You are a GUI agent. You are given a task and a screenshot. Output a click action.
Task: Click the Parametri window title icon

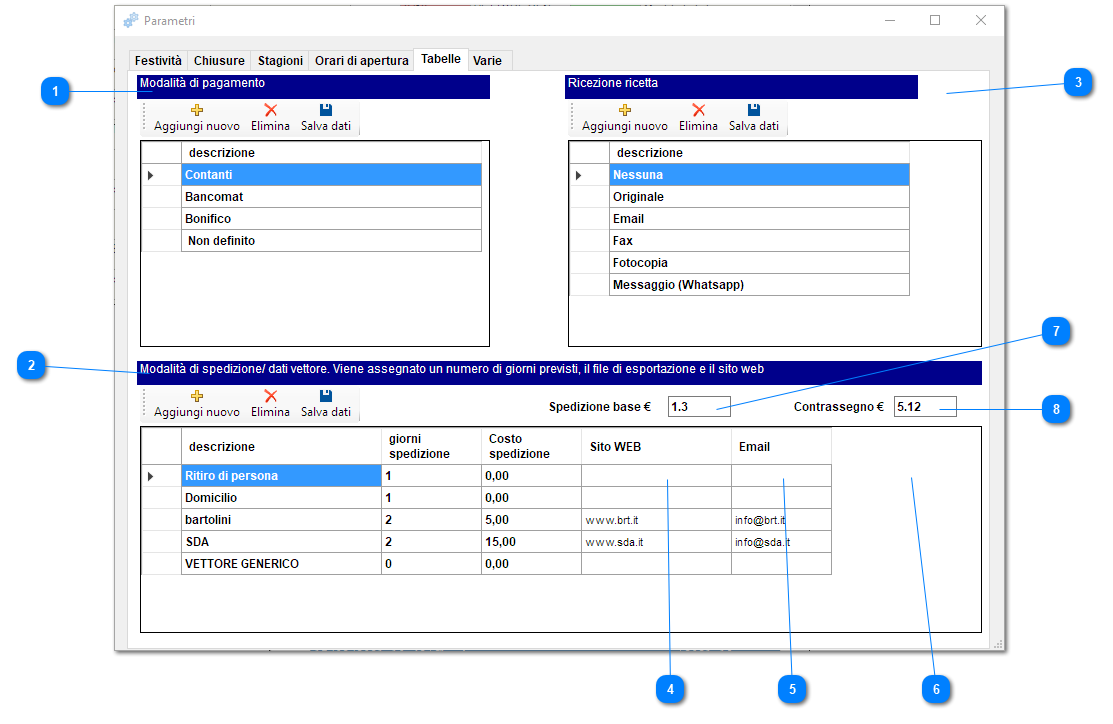point(131,21)
